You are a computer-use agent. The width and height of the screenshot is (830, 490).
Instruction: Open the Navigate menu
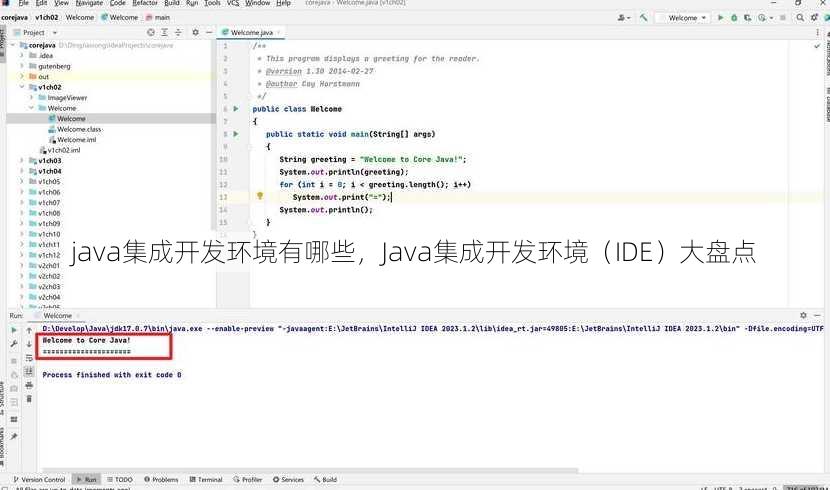pos(89,3)
